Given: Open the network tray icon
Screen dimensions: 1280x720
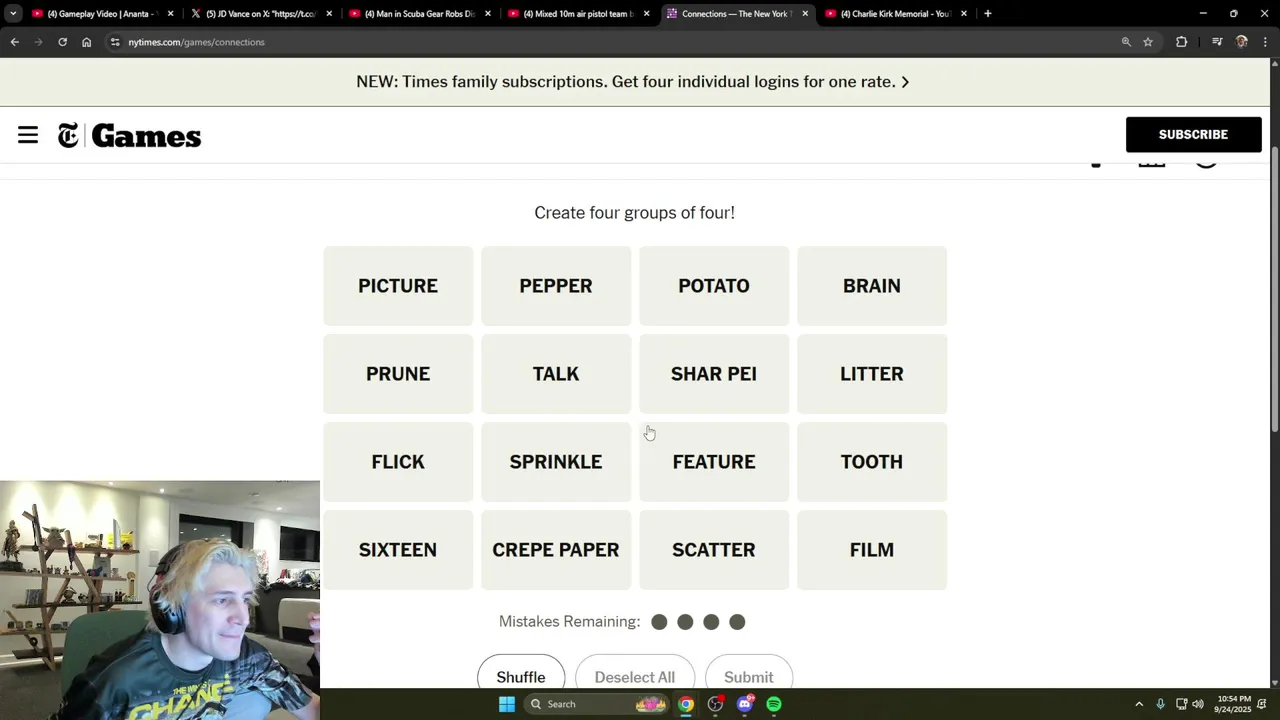Looking at the screenshot, I should pos(1181,704).
